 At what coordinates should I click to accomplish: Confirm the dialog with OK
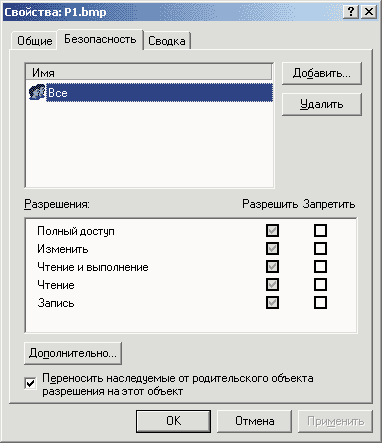pos(173,421)
